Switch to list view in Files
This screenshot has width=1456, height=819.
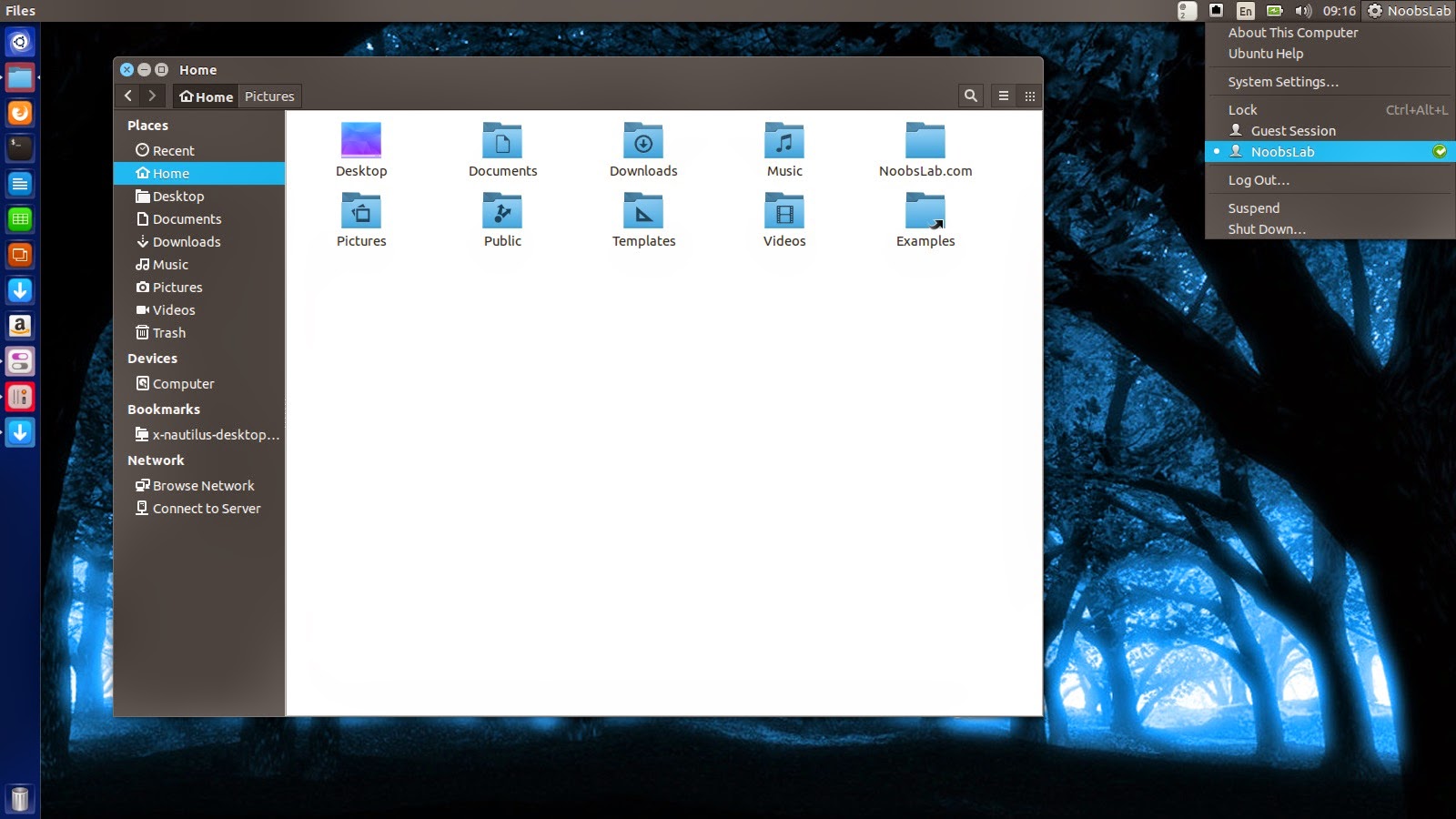(1004, 96)
